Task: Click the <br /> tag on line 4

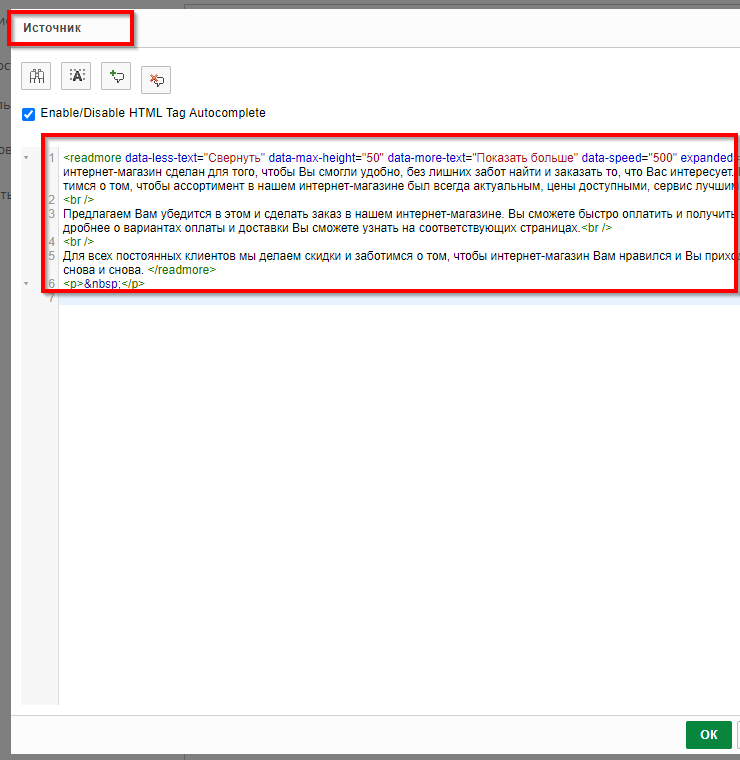Action: tap(79, 242)
